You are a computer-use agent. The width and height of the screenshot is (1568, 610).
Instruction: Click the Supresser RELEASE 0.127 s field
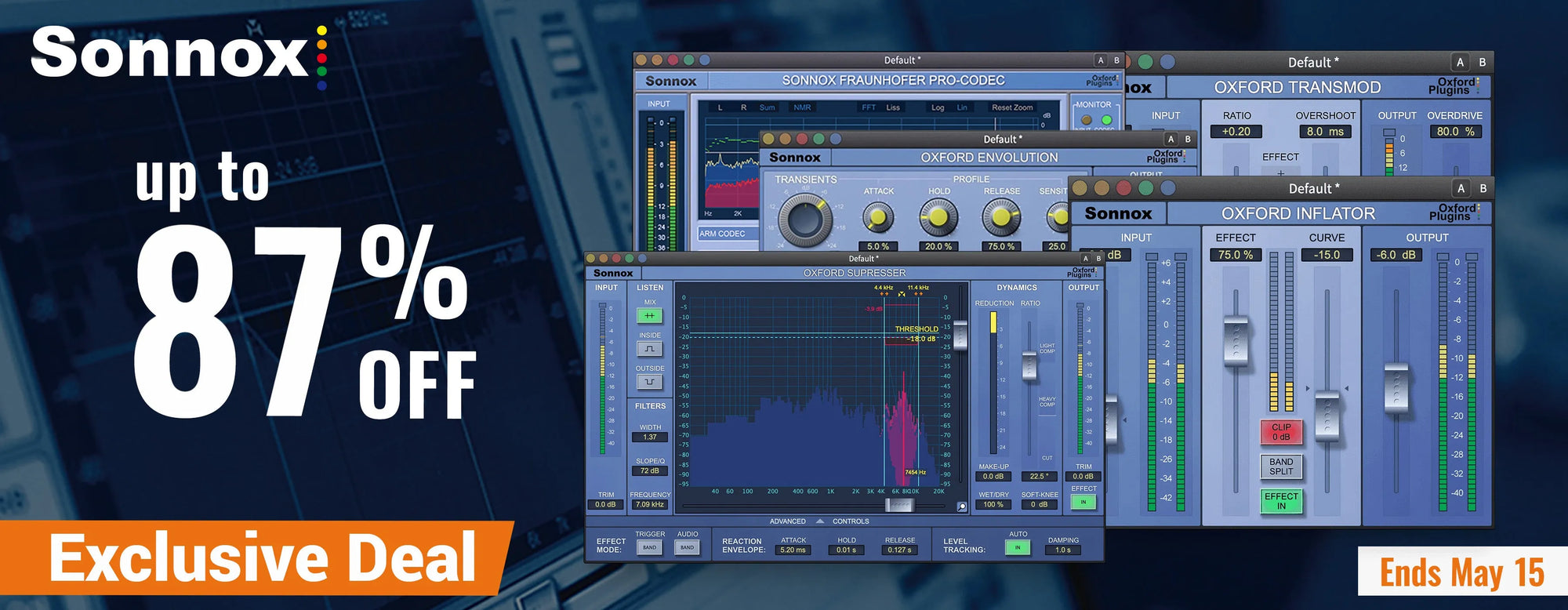[899, 550]
